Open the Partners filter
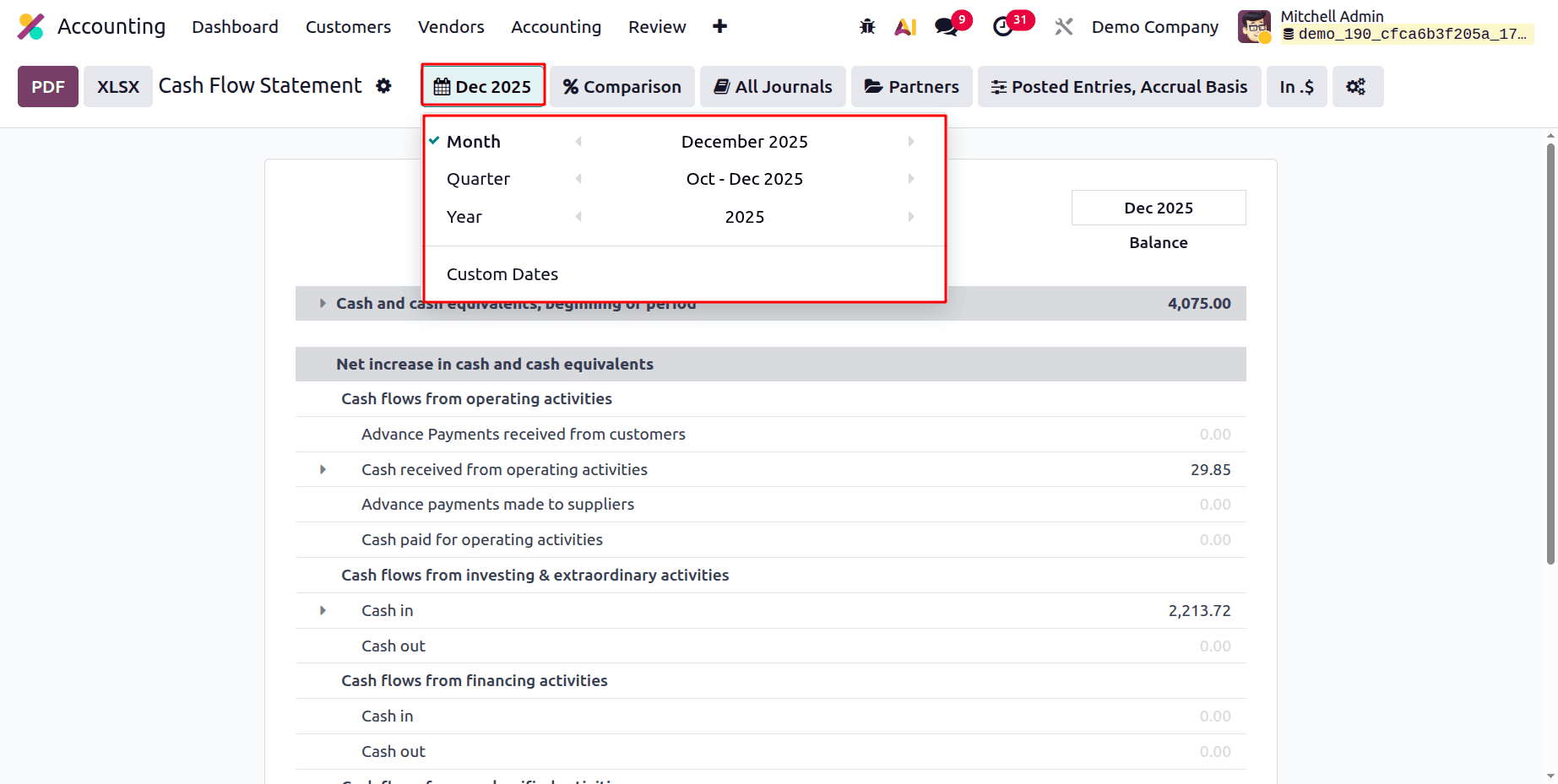This screenshot has height=784, width=1558. coord(911,86)
